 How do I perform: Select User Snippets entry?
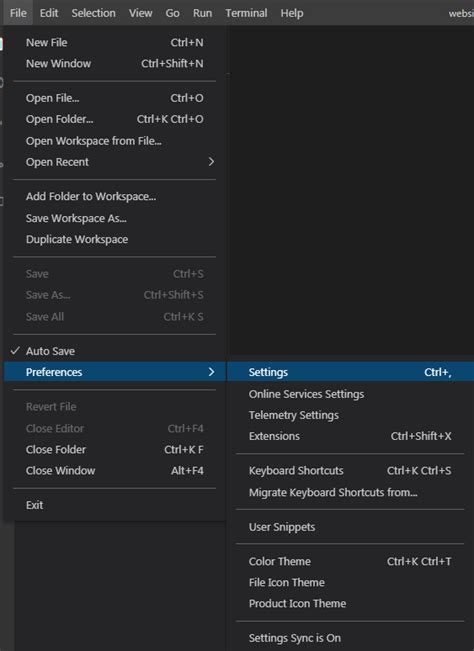coord(350,527)
